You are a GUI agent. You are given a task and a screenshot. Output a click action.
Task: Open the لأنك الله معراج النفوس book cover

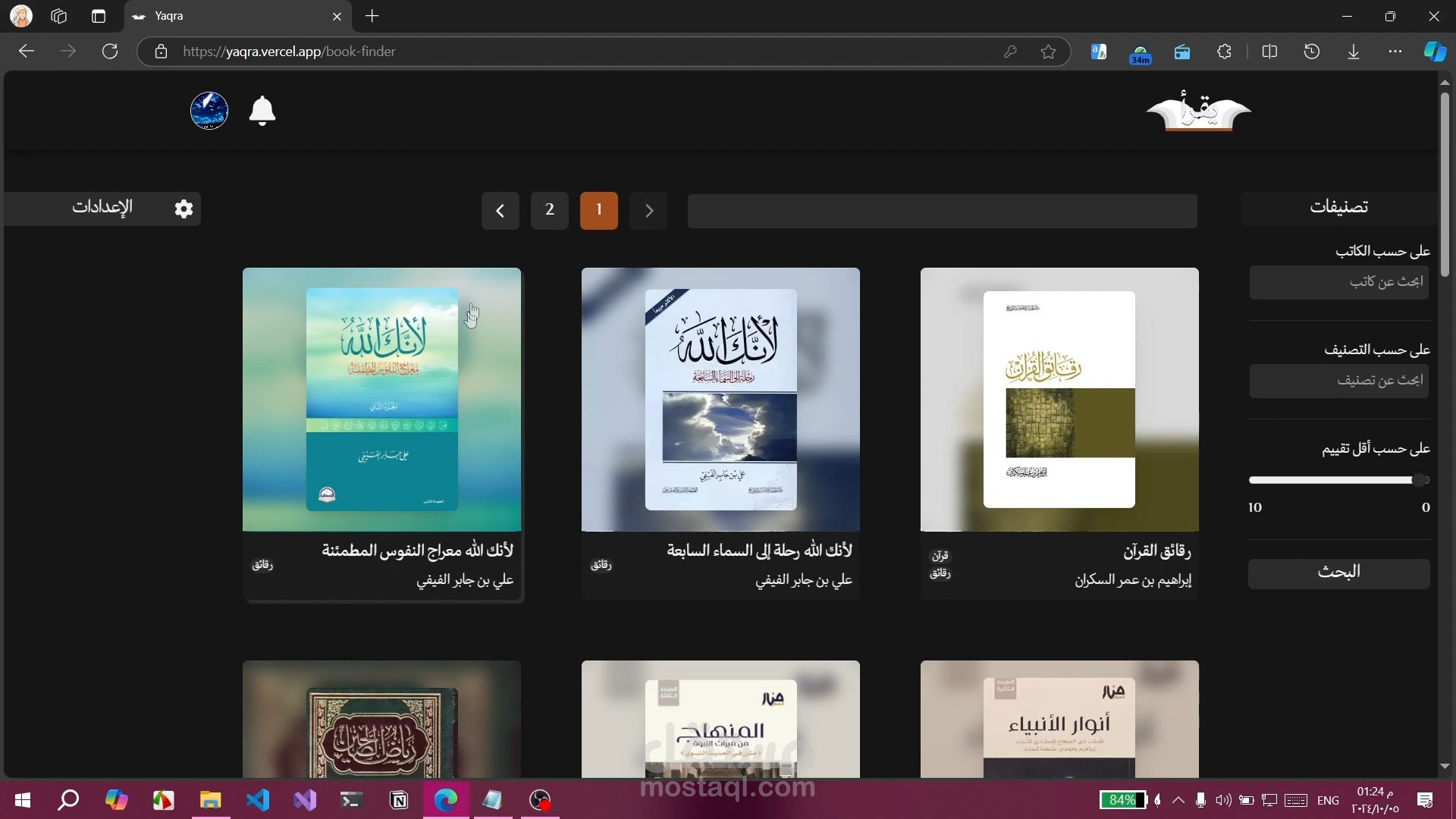coord(381,400)
